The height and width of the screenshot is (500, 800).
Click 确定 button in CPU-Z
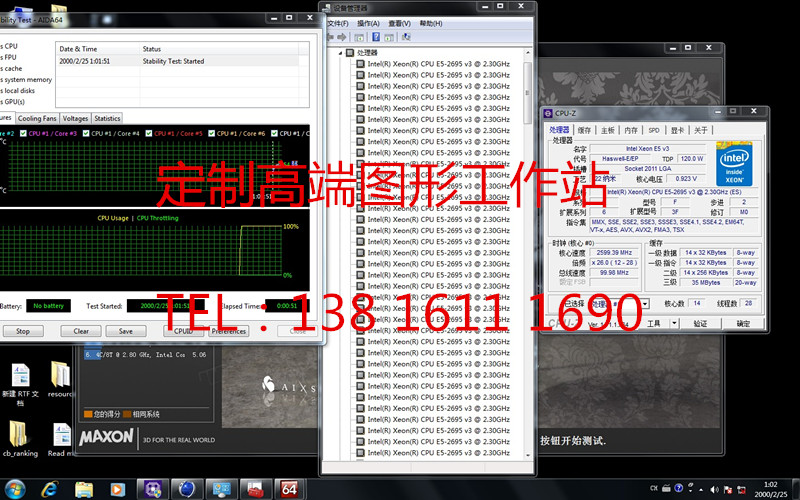(743, 323)
